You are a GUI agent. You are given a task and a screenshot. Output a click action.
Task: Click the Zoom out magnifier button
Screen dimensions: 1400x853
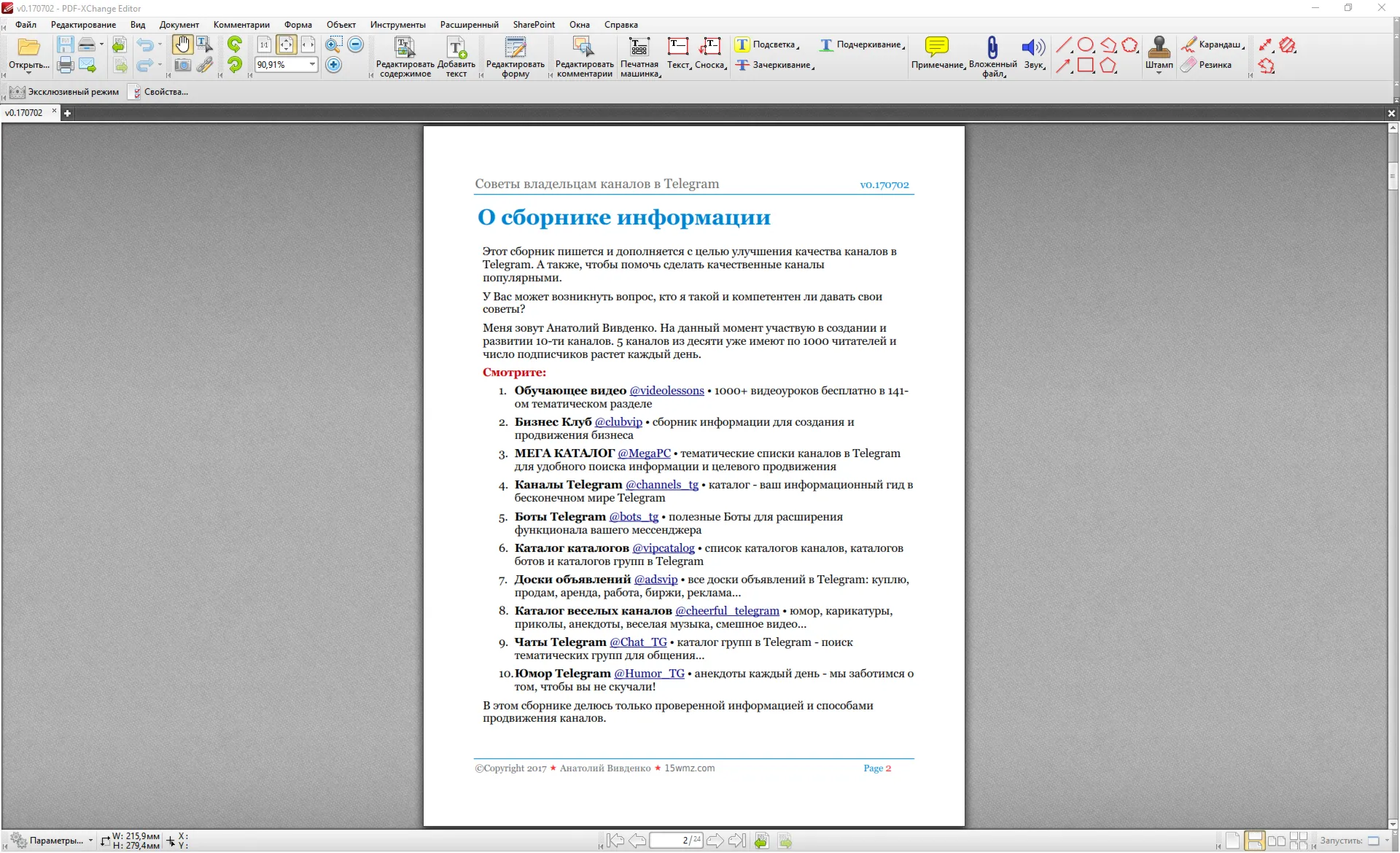point(355,44)
